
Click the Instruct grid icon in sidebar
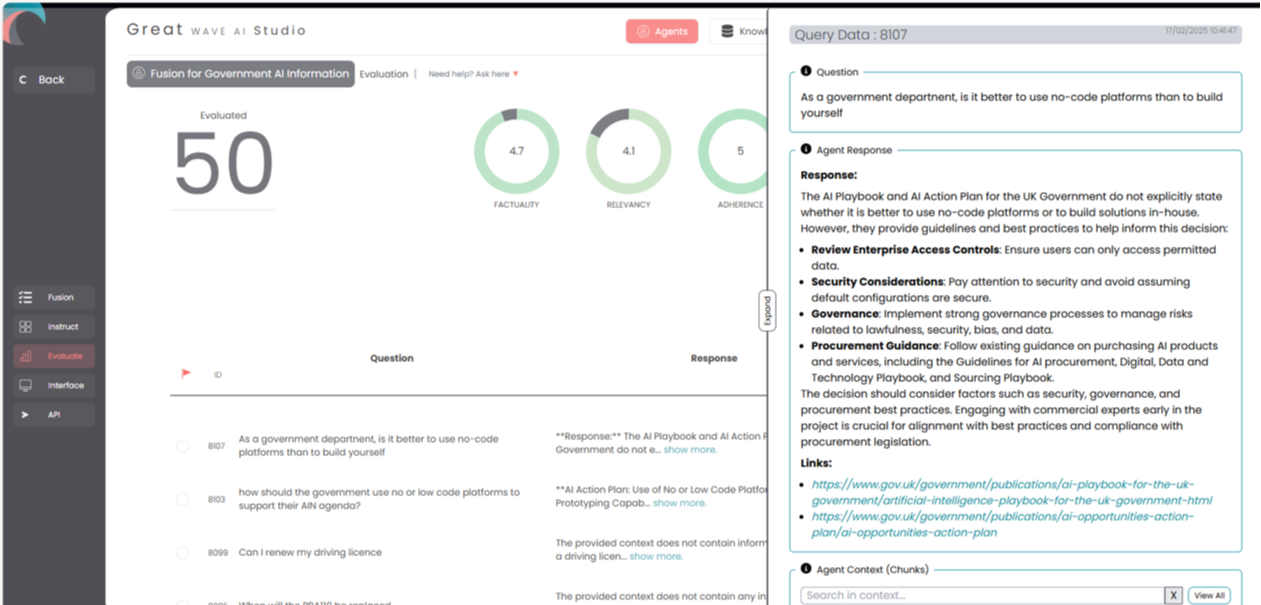pyautogui.click(x=26, y=326)
